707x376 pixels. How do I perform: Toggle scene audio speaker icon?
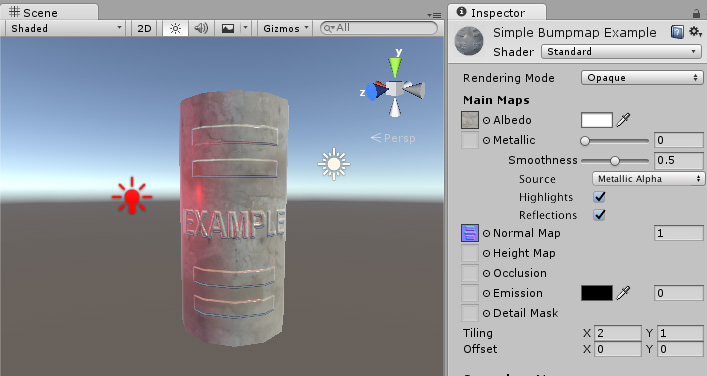(x=201, y=28)
